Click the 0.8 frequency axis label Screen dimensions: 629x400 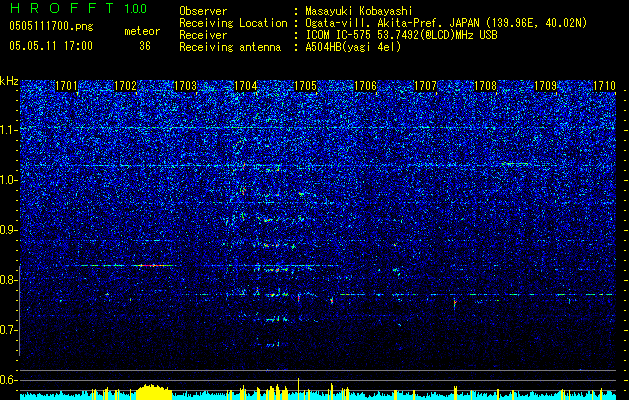pyautogui.click(x=9, y=280)
